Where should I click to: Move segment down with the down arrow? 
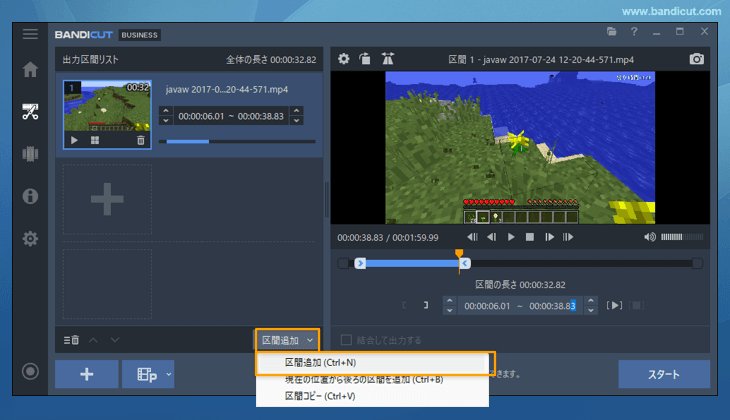point(115,340)
